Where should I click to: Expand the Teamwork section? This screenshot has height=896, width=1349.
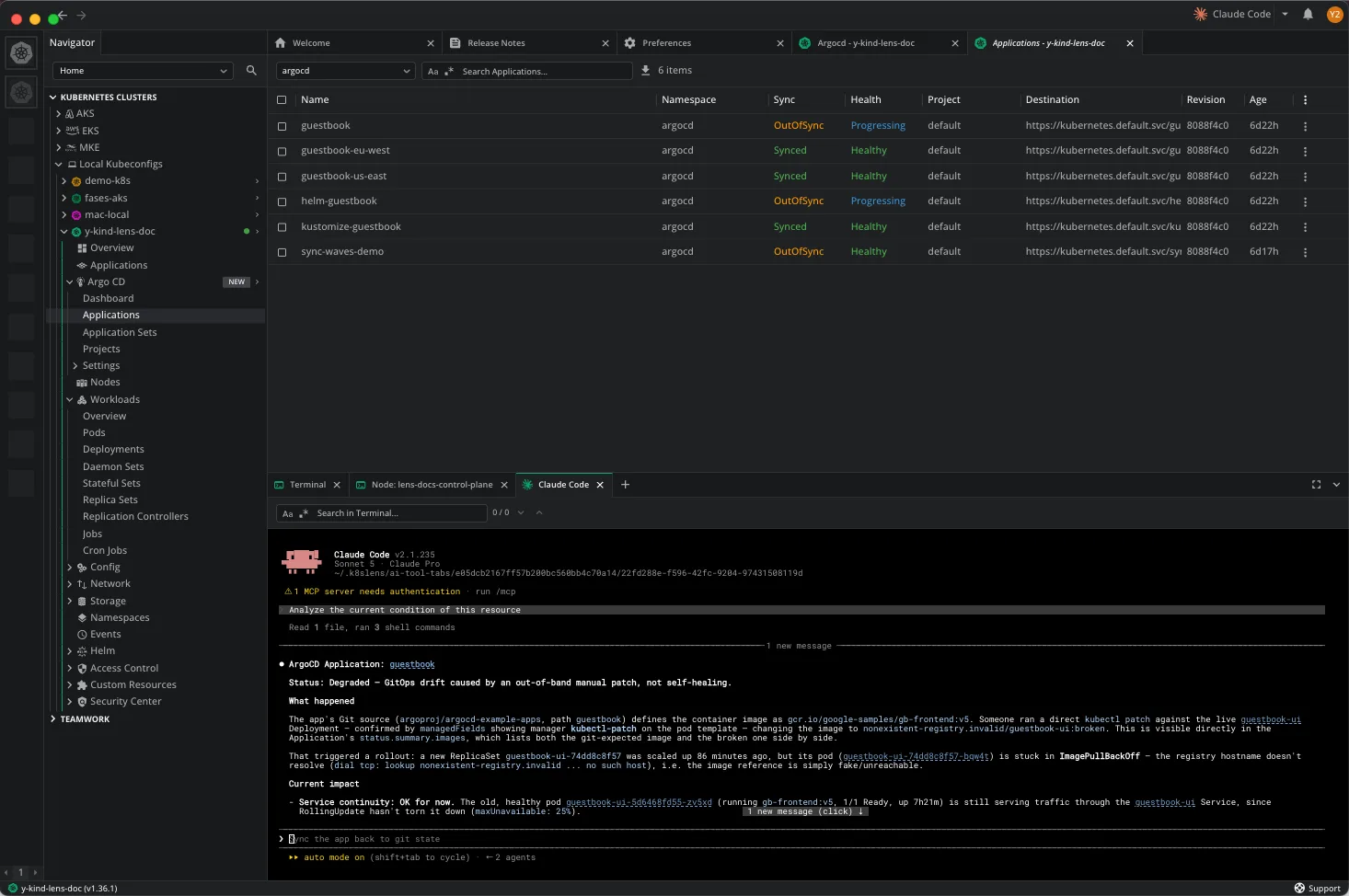(53, 719)
